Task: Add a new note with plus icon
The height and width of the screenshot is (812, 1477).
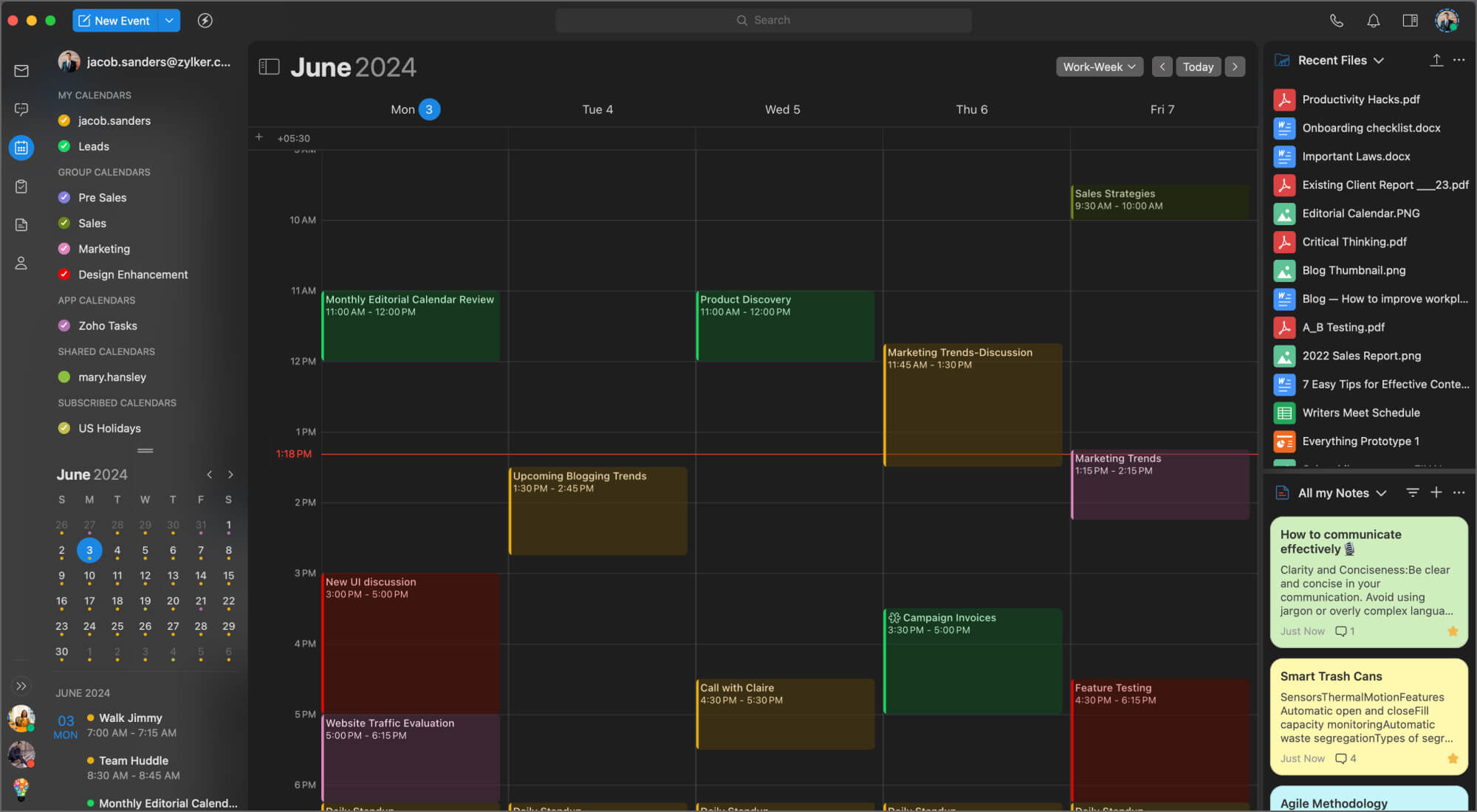Action: click(x=1436, y=492)
